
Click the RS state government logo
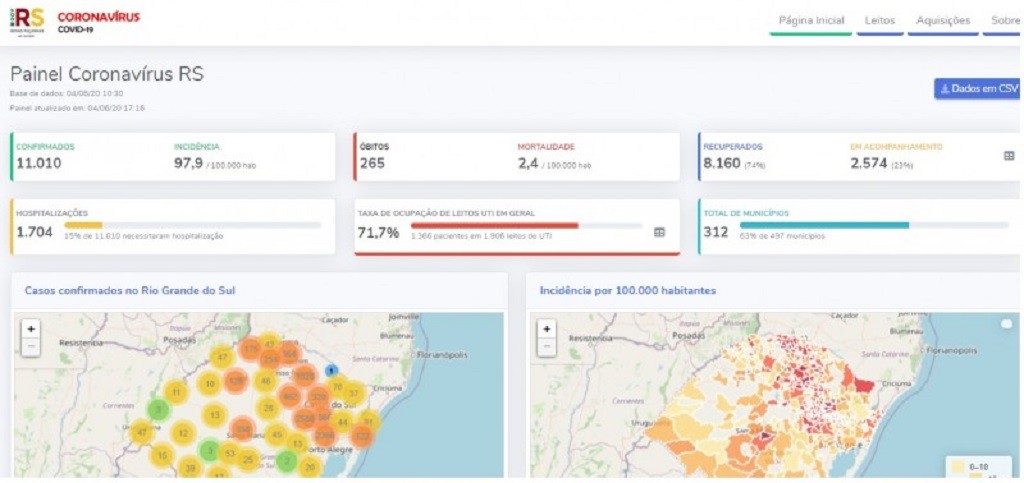pyautogui.click(x=28, y=20)
